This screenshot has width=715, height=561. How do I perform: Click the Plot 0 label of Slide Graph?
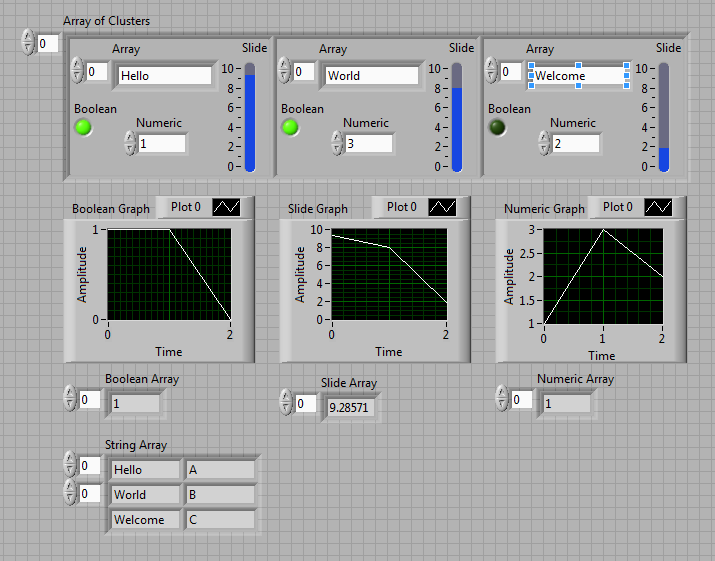(402, 207)
